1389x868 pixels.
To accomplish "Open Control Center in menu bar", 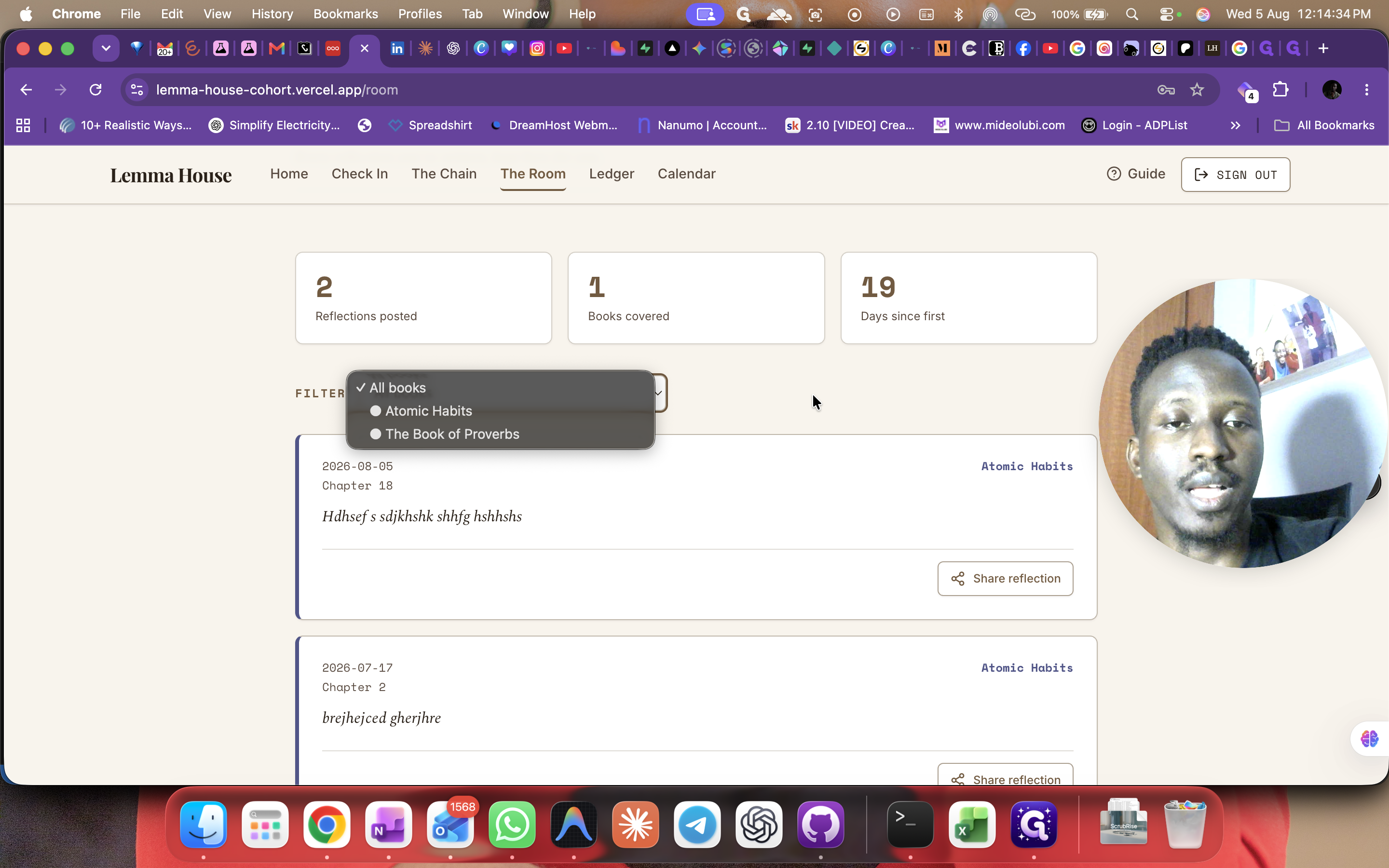I will click(1167, 14).
